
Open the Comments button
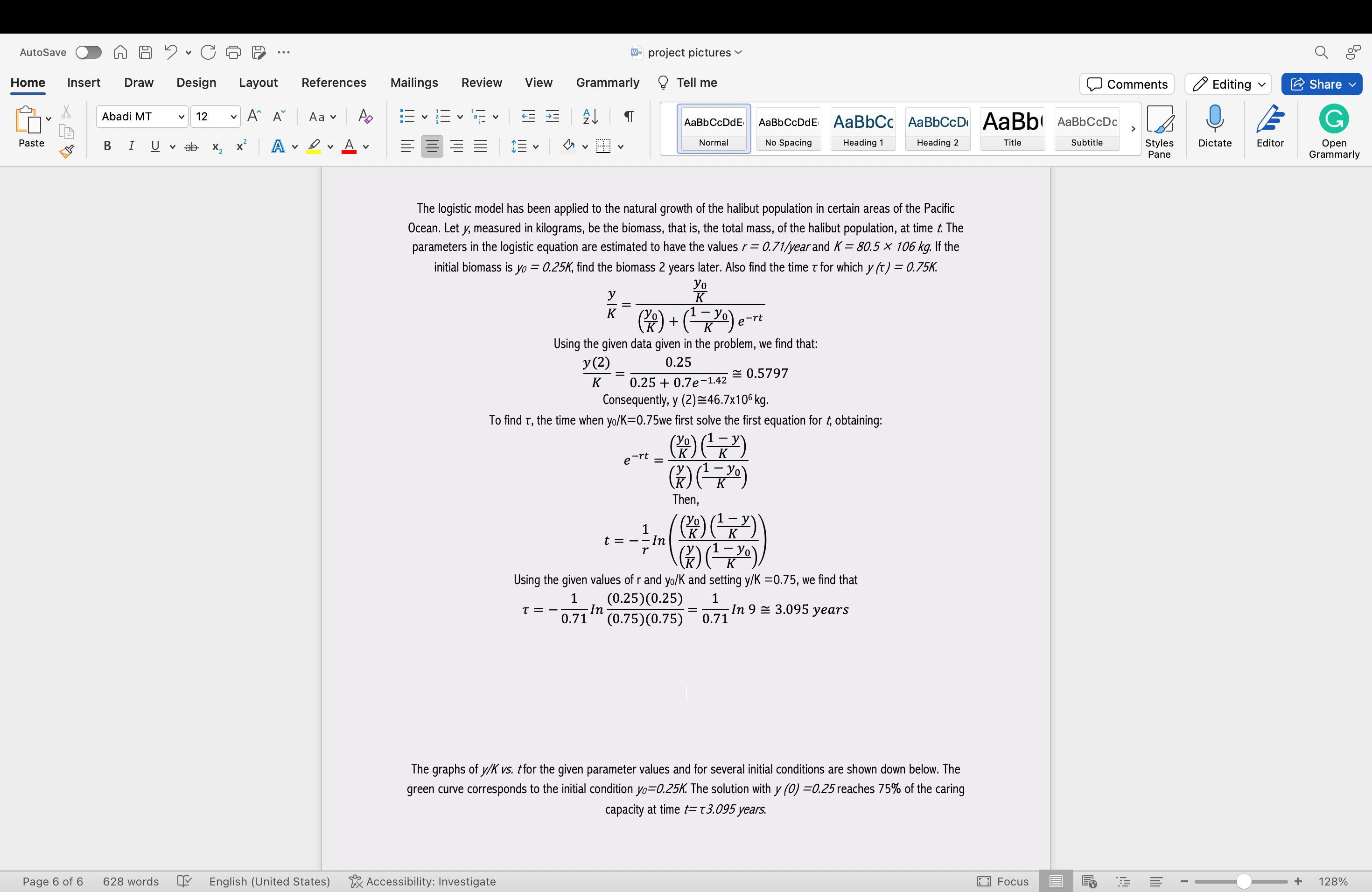point(1127,84)
